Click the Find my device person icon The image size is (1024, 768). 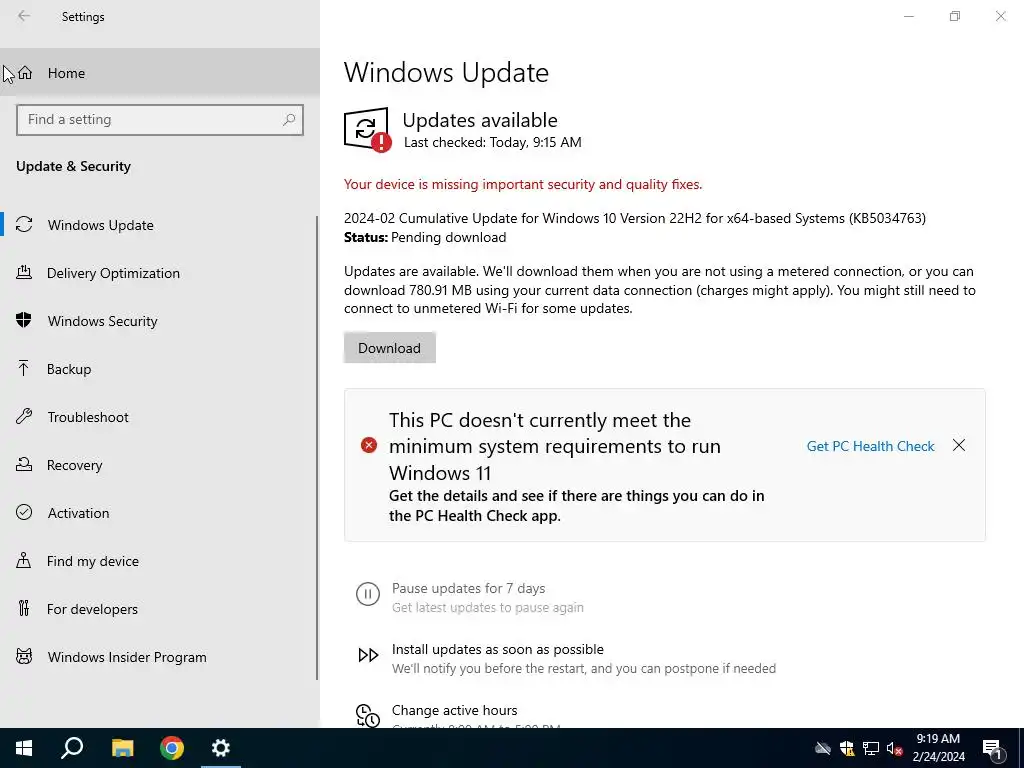(24, 560)
